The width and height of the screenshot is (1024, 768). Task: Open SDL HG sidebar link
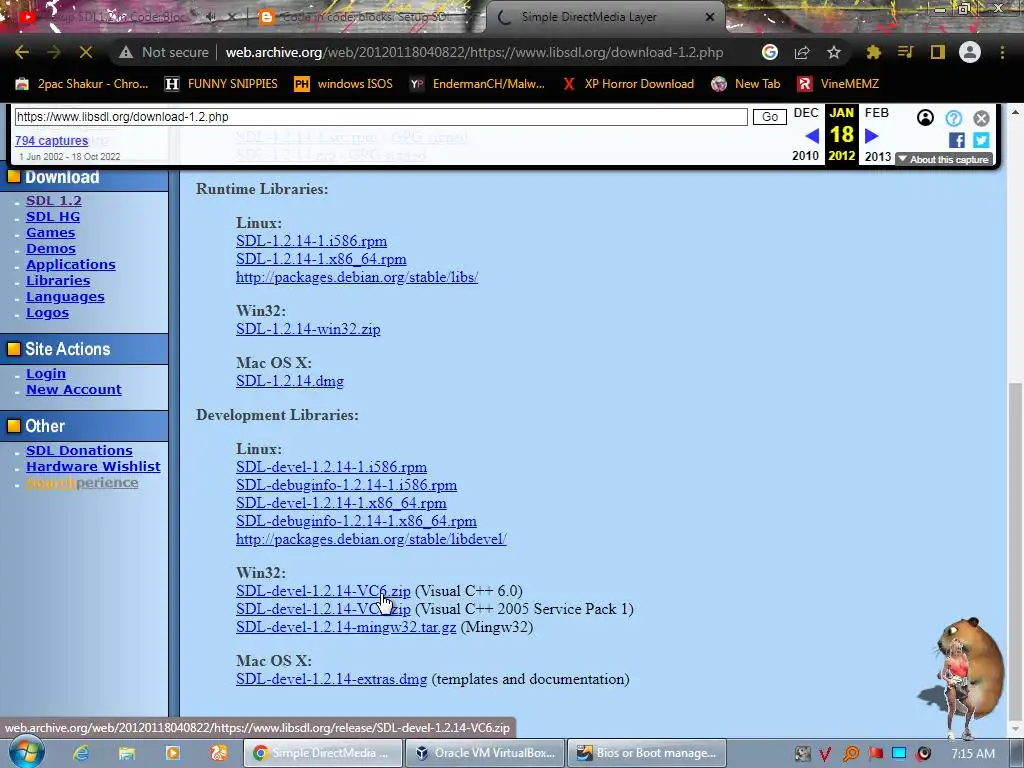pyautogui.click(x=53, y=217)
